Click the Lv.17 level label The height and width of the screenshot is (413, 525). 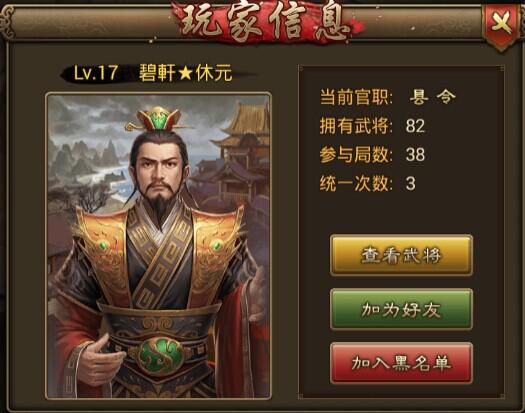(96, 73)
